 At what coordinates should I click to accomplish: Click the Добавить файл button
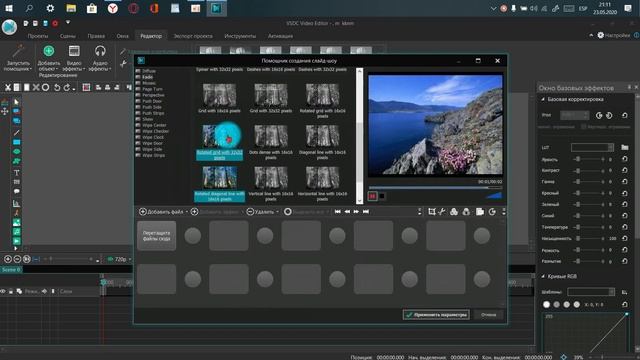[x=161, y=212]
